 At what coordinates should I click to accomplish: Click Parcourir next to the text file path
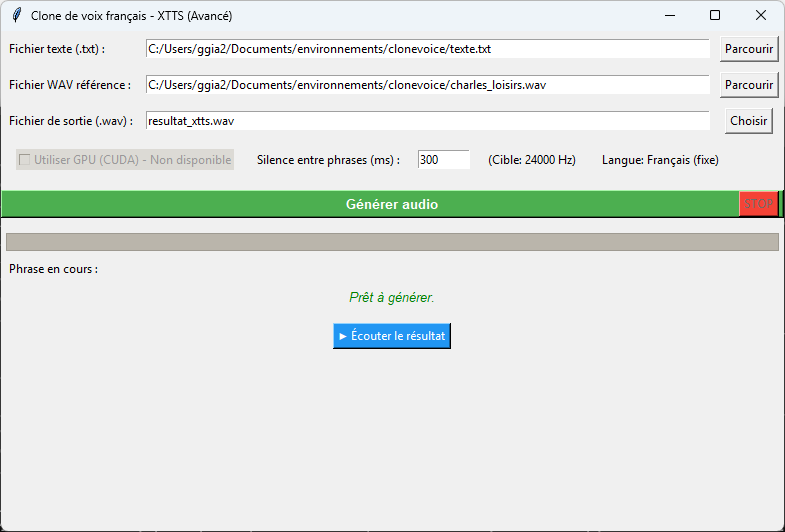pos(748,49)
